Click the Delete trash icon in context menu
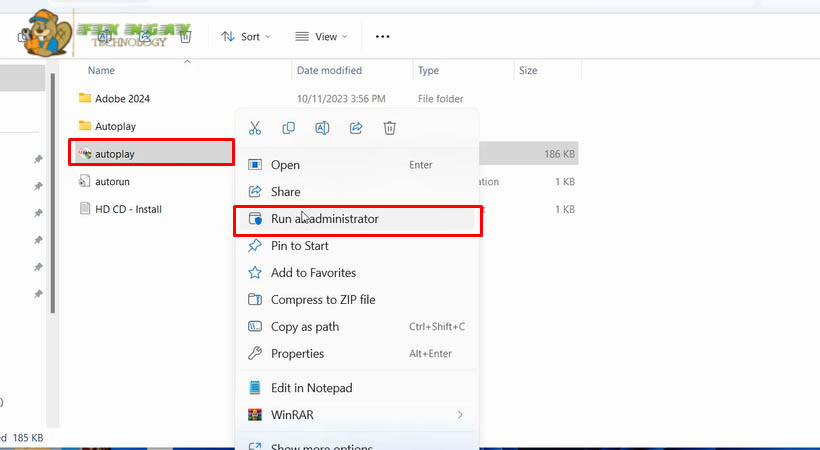The width and height of the screenshot is (820, 450). 390,128
